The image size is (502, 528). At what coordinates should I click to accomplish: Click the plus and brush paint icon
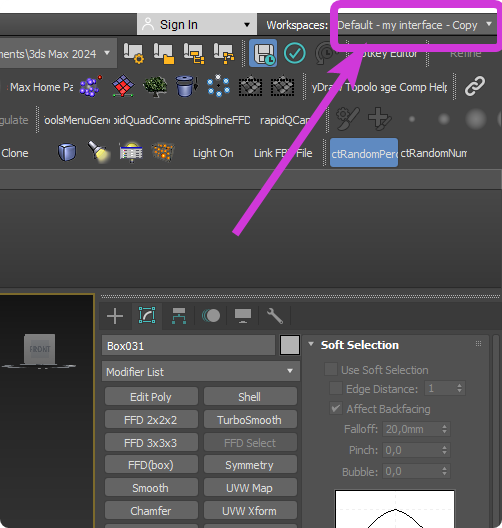point(380,119)
